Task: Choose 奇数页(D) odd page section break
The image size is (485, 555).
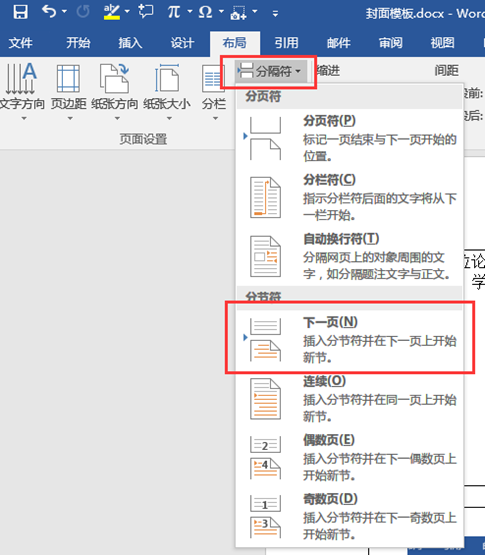Action: pos(349,516)
